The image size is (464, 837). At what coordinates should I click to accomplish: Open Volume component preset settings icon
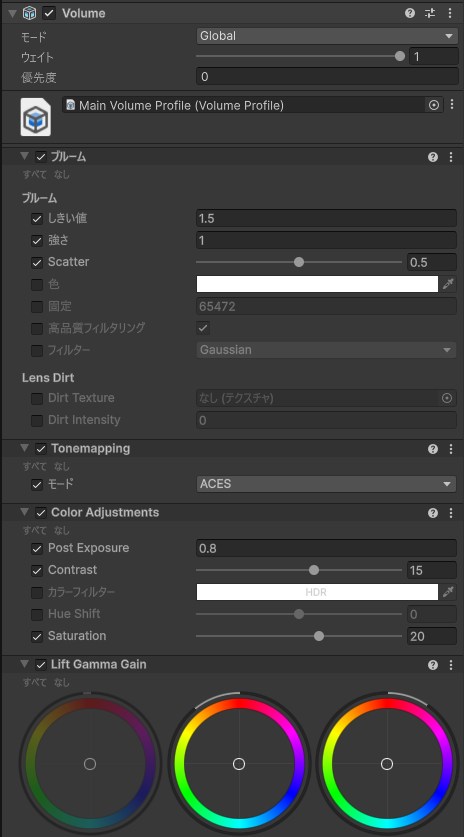[x=430, y=13]
